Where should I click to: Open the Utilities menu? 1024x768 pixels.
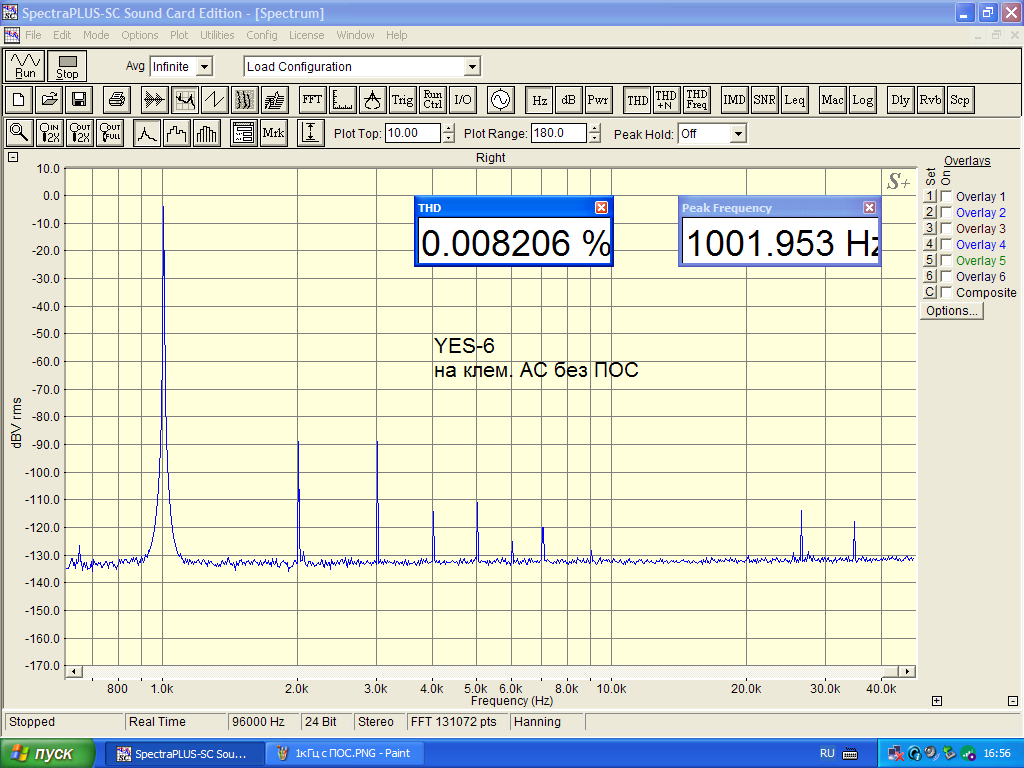pyautogui.click(x=217, y=35)
